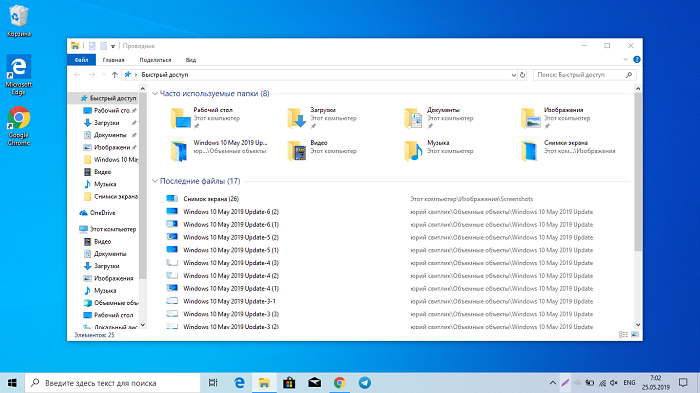
Task: Open Windows 10 May 2019 Up... folder
Action: (219, 151)
